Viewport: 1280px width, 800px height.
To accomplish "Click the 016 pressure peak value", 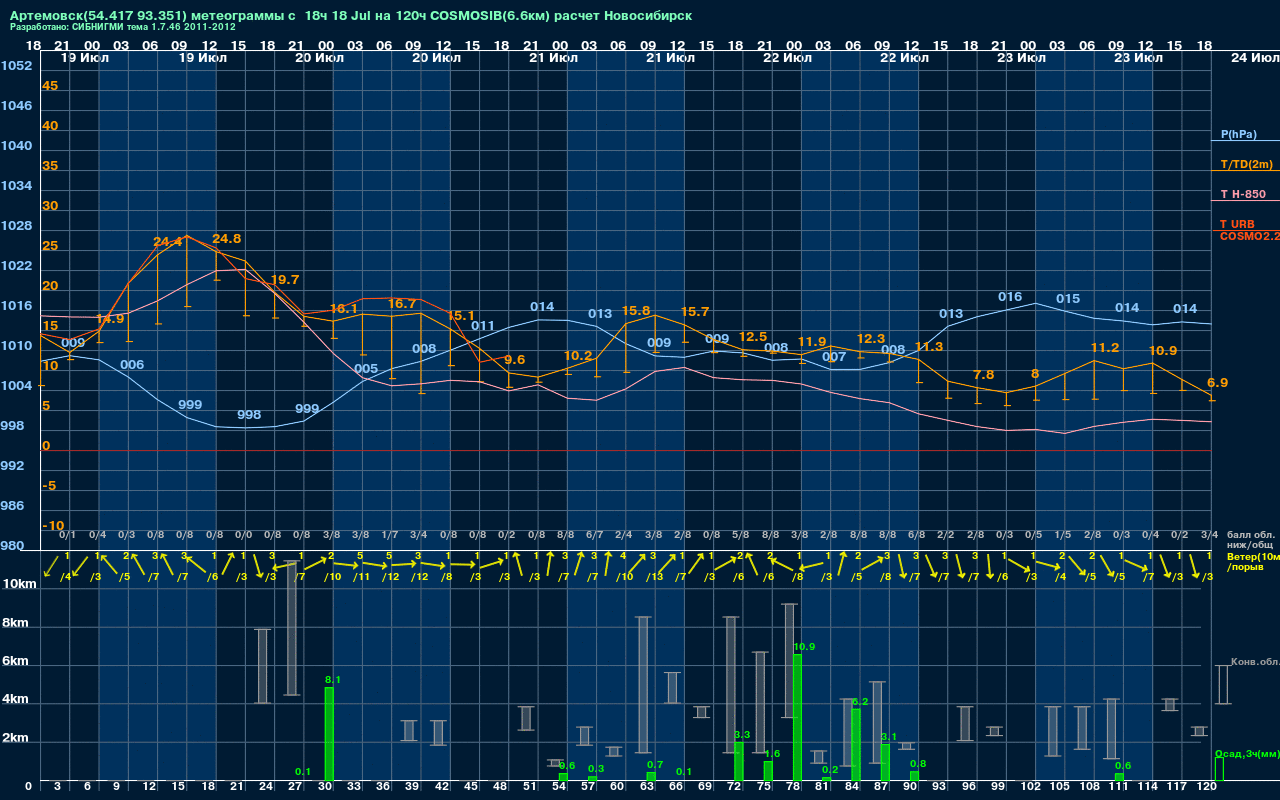I will (1010, 297).
